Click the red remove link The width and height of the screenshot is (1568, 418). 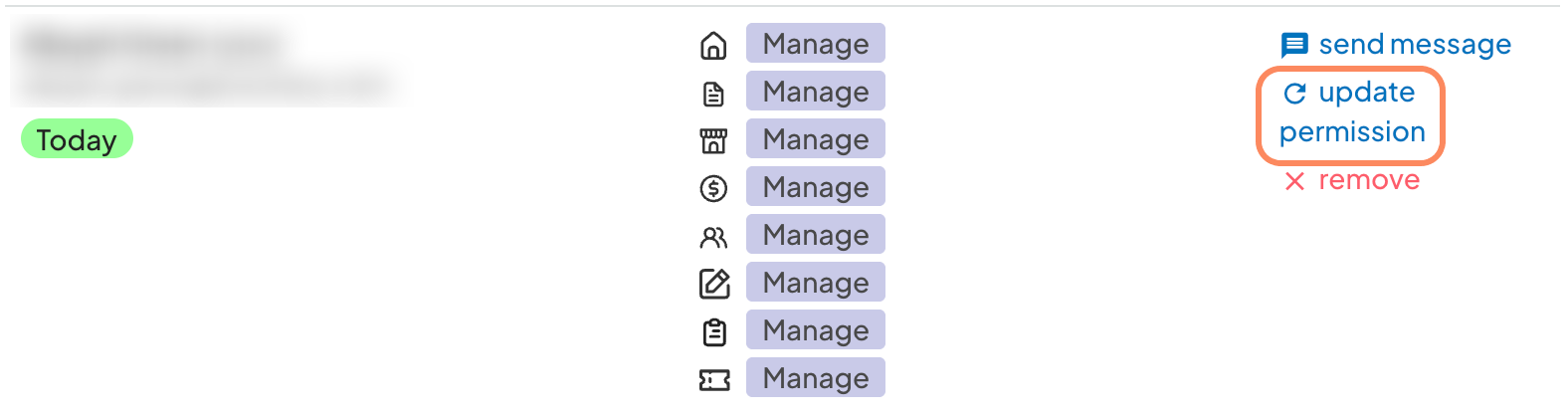[1352, 180]
